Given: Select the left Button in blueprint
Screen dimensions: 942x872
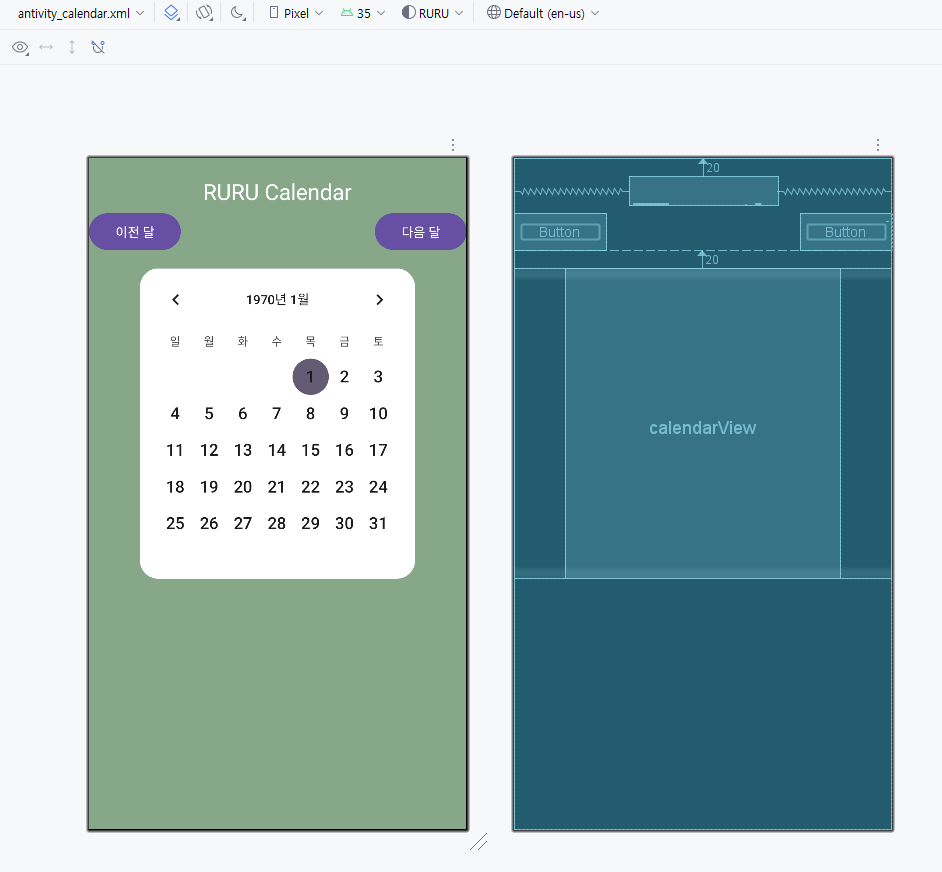Looking at the screenshot, I should (560, 232).
